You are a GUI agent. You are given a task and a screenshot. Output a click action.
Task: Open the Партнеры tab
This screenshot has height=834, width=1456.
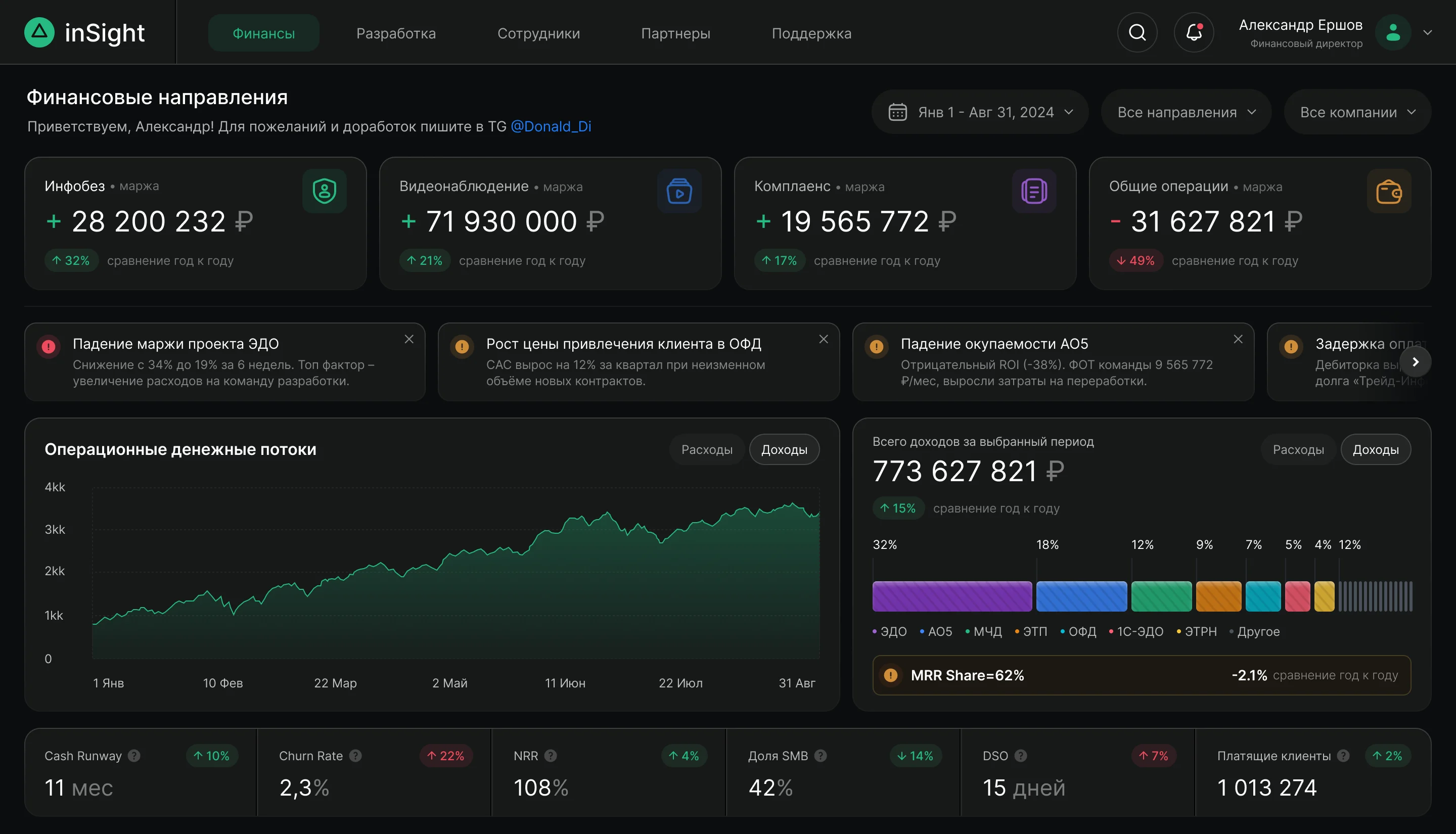(x=675, y=33)
